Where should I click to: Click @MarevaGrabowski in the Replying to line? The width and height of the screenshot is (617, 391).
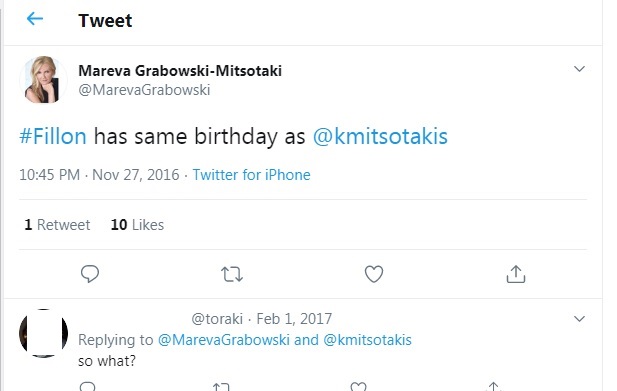tap(224, 340)
